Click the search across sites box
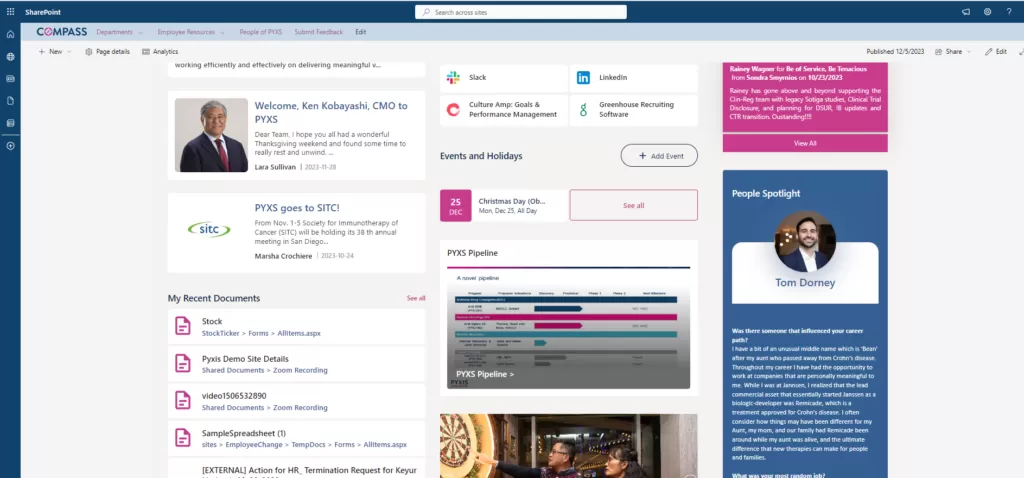1024x478 pixels. [521, 12]
